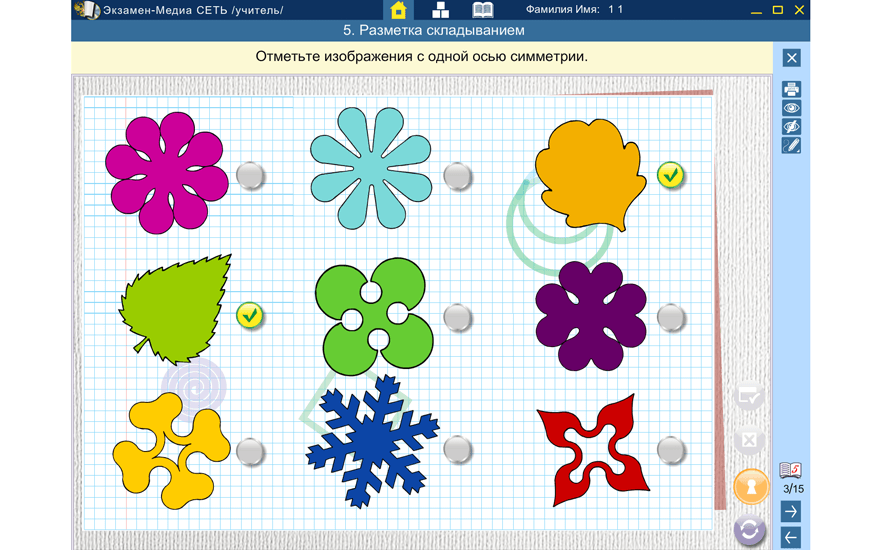Open the gradebook icon above 3/15
The height and width of the screenshot is (550, 880).
790,469
